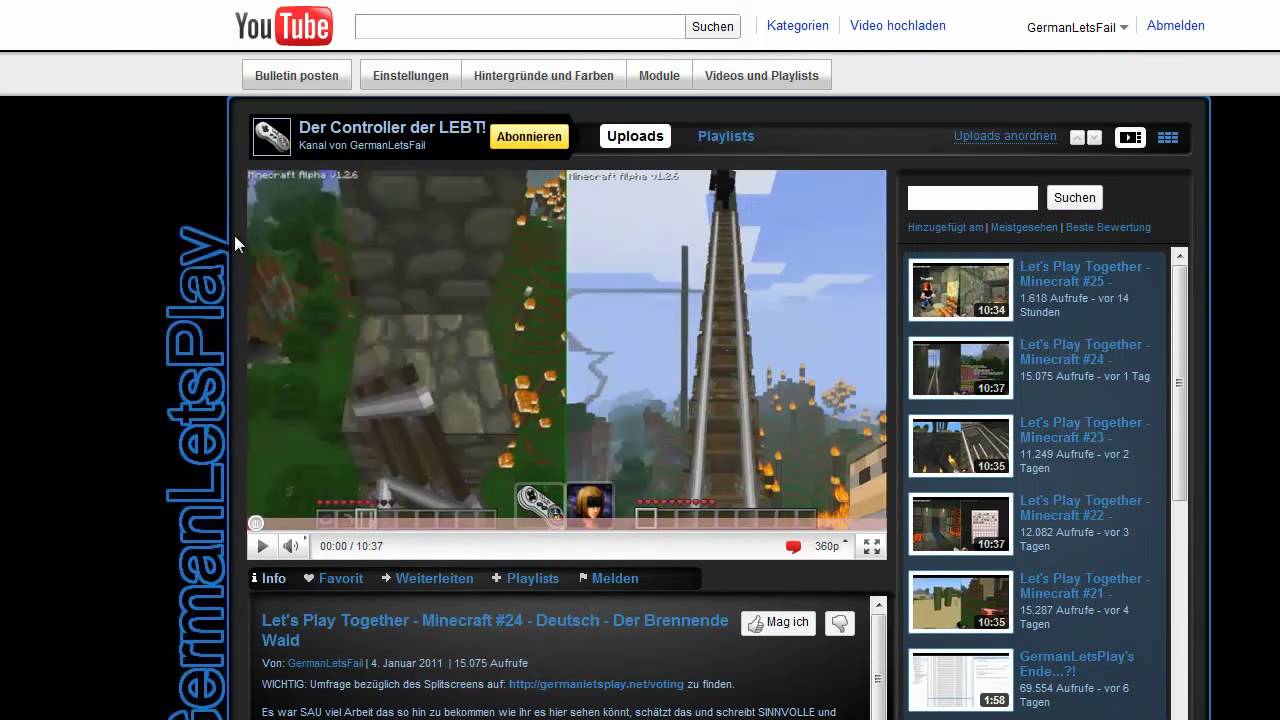Click the sidebar list scroll up arrow
Image resolution: width=1280 pixels, height=720 pixels.
(x=1179, y=256)
